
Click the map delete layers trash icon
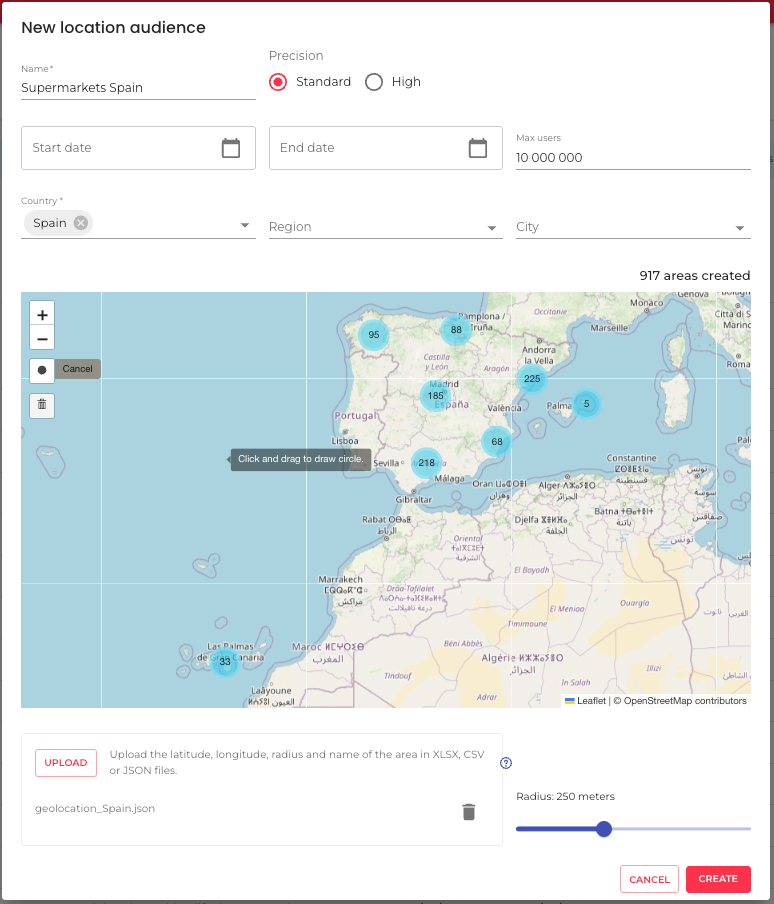(x=42, y=405)
